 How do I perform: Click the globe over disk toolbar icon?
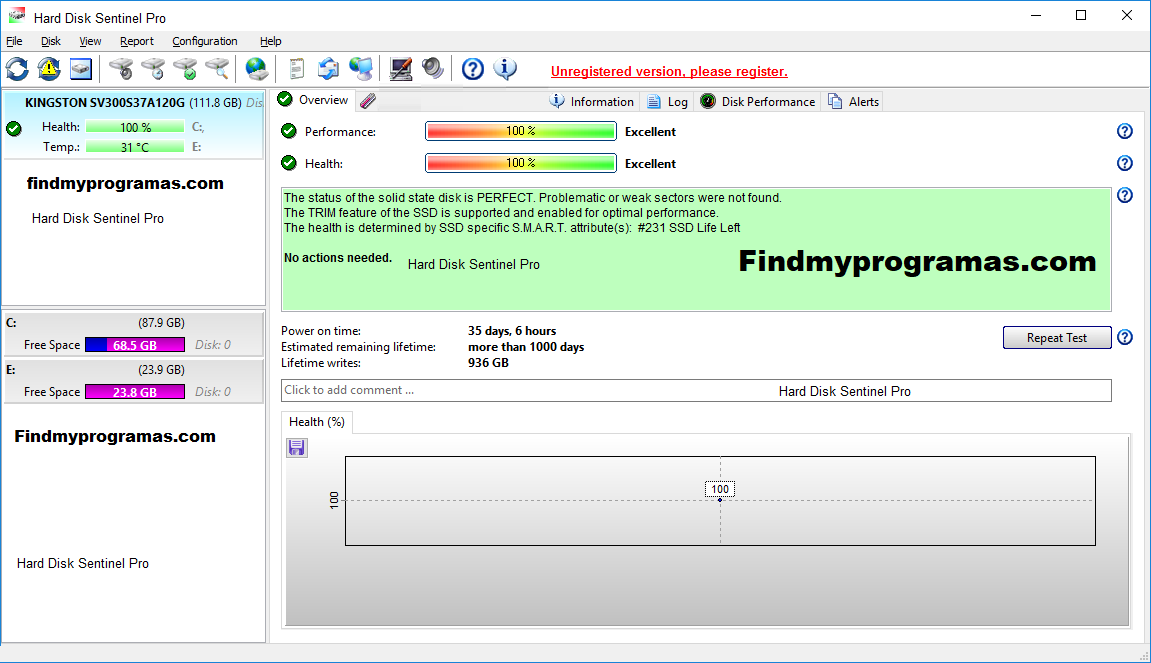pyautogui.click(x=256, y=69)
